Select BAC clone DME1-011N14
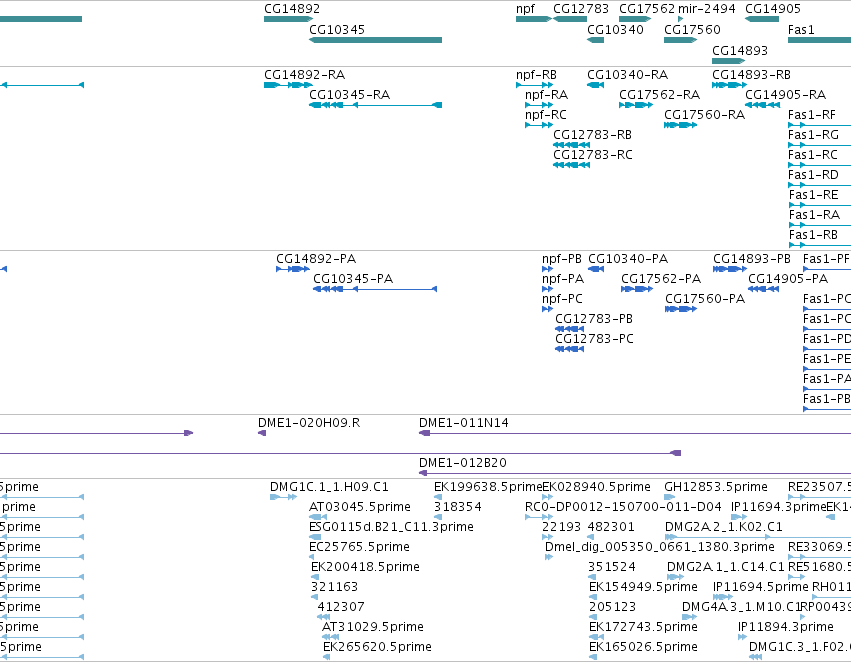The width and height of the screenshot is (851, 662). click(x=463, y=423)
